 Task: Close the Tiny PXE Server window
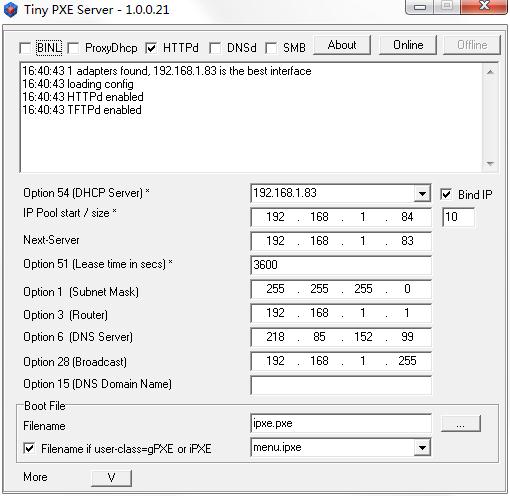pos(484,7)
